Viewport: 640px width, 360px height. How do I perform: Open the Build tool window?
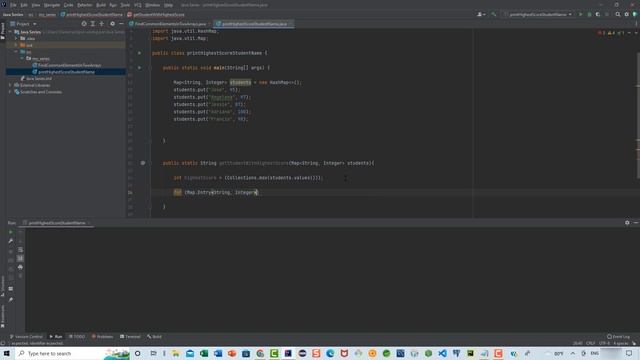click(155, 337)
